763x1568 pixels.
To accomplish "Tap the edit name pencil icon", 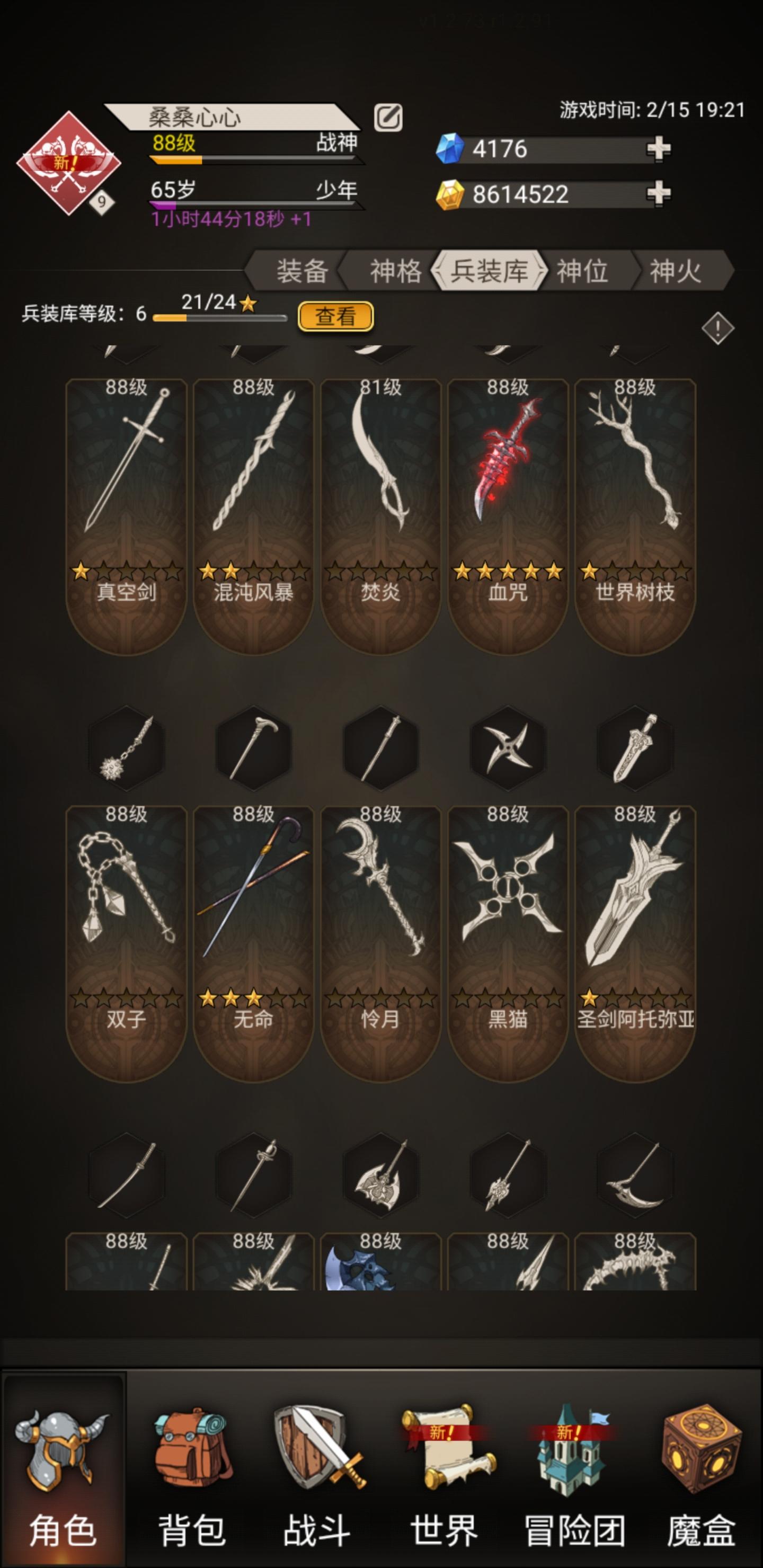I will pos(388,118).
